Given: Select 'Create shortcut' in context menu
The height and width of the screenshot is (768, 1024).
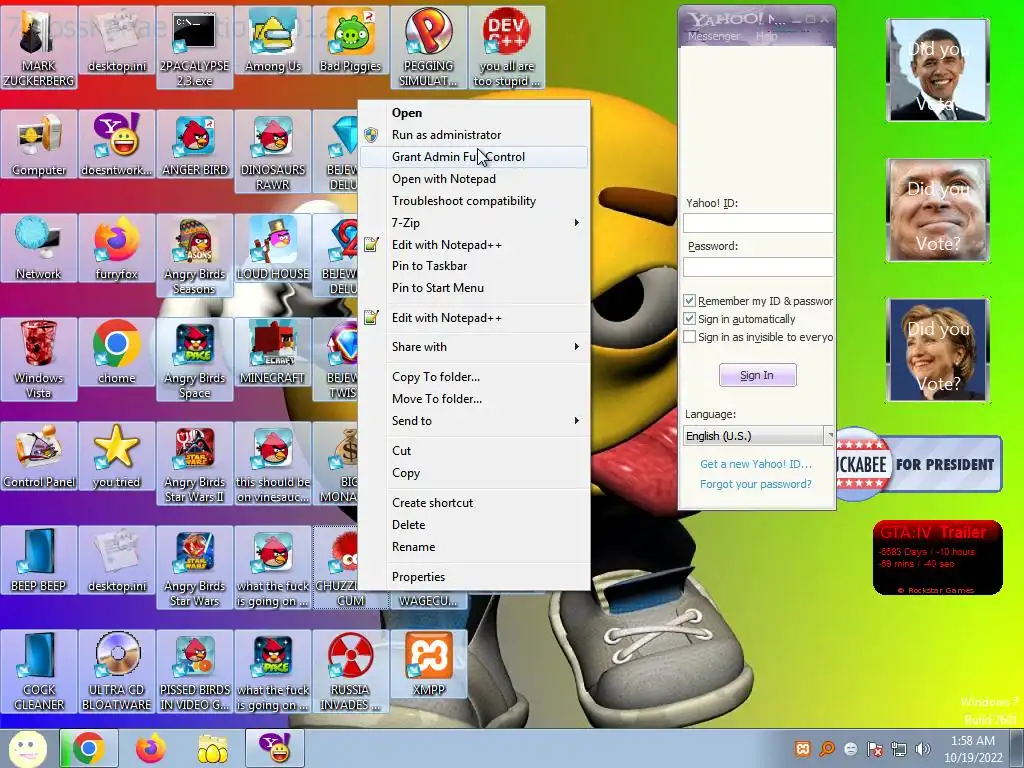Looking at the screenshot, I should pos(474,503).
